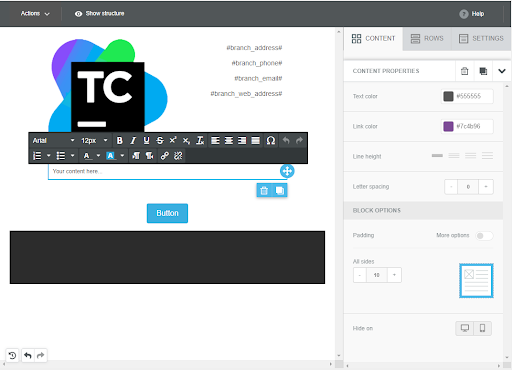Insert numbered list
The height and width of the screenshot is (370, 512).
coord(37,156)
